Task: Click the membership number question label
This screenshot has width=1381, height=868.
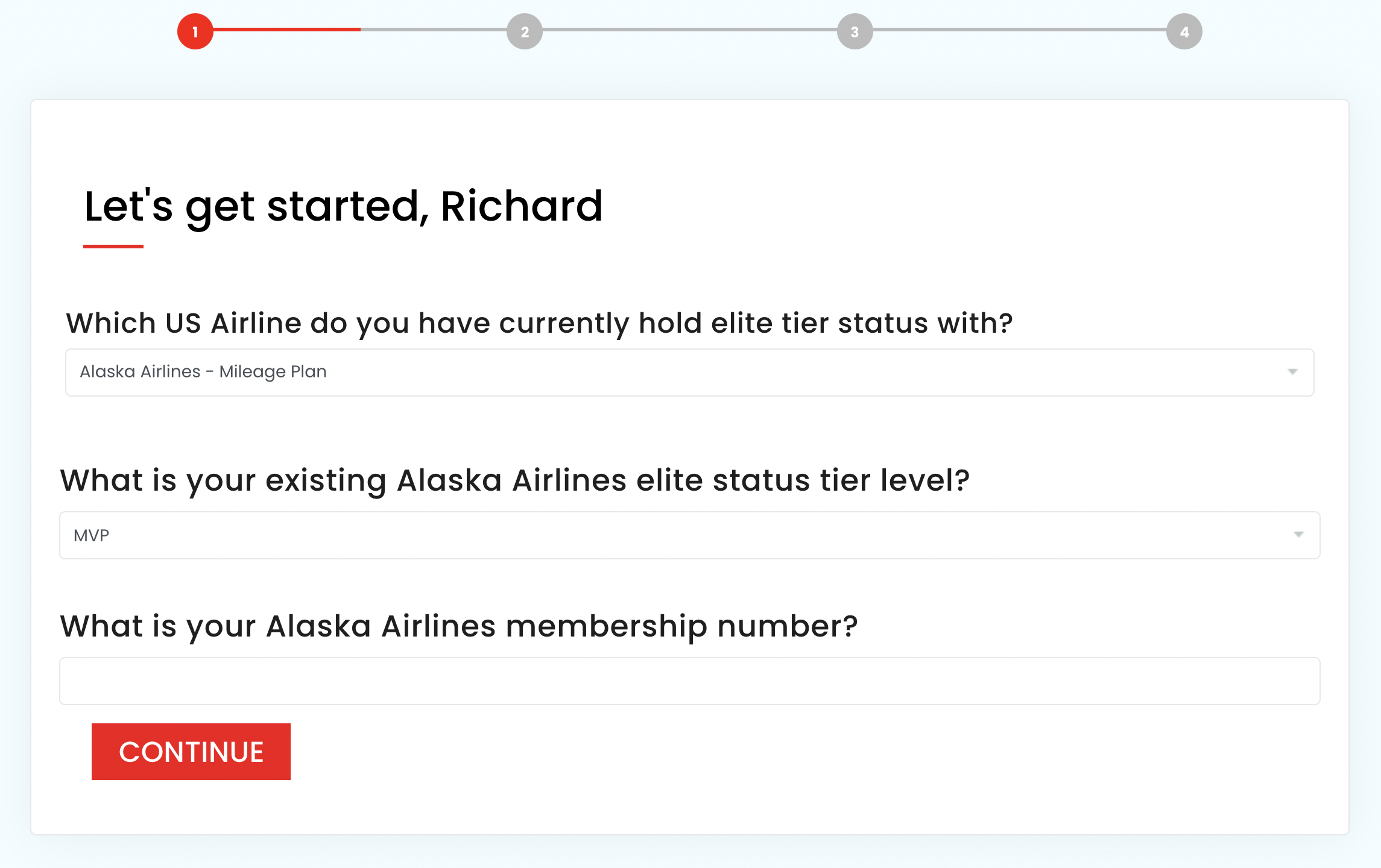Action: pos(458,626)
